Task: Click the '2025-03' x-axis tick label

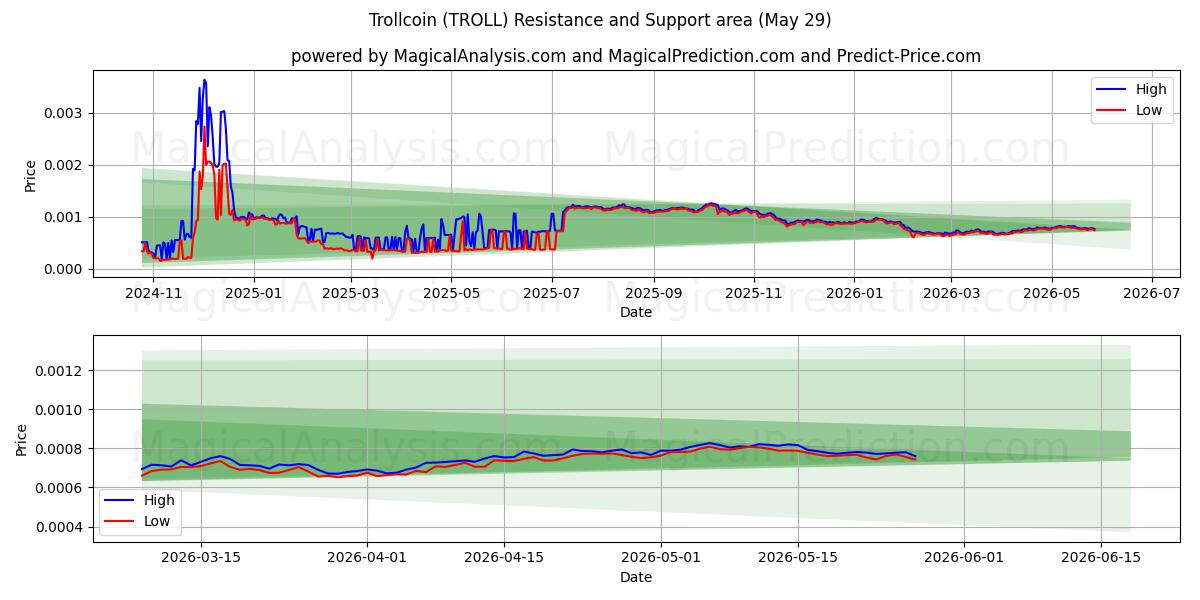Action: (351, 293)
